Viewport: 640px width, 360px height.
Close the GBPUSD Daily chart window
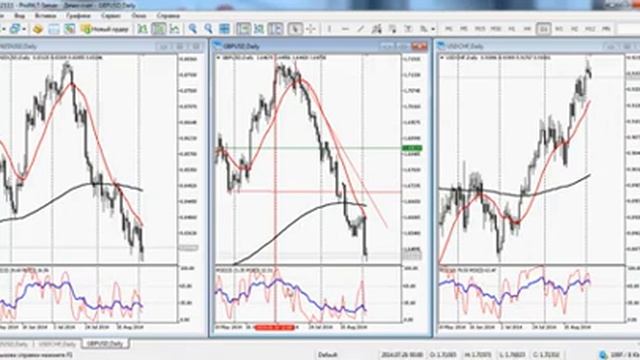tap(419, 46)
